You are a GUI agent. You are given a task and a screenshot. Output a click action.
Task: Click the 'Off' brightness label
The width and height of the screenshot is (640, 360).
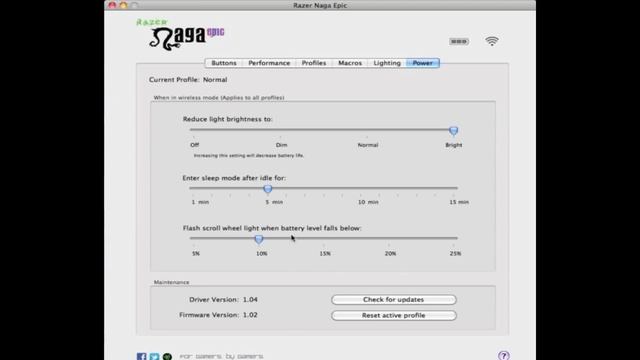[x=195, y=145]
